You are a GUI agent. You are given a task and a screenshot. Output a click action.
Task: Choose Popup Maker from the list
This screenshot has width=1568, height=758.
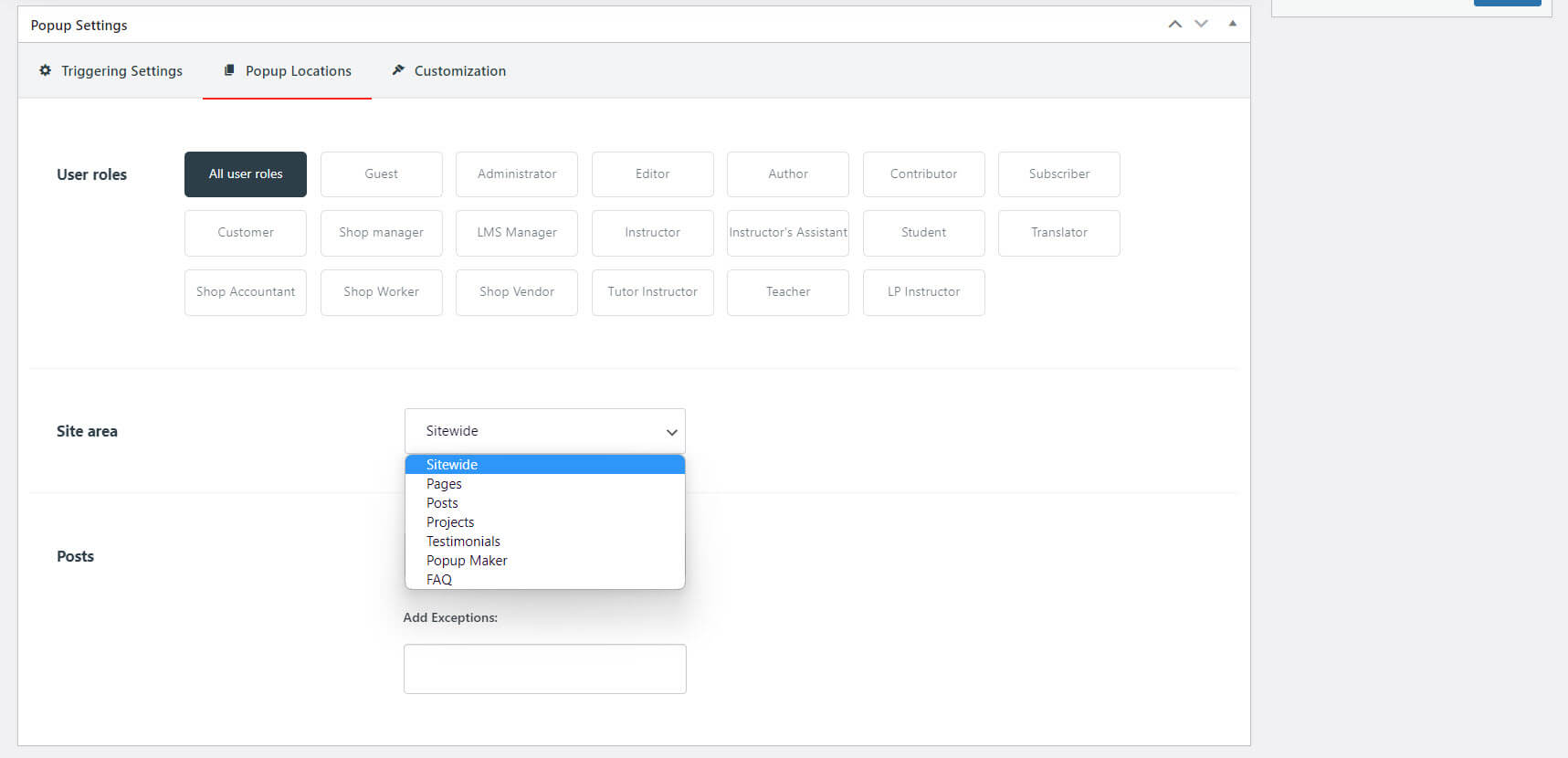467,561
